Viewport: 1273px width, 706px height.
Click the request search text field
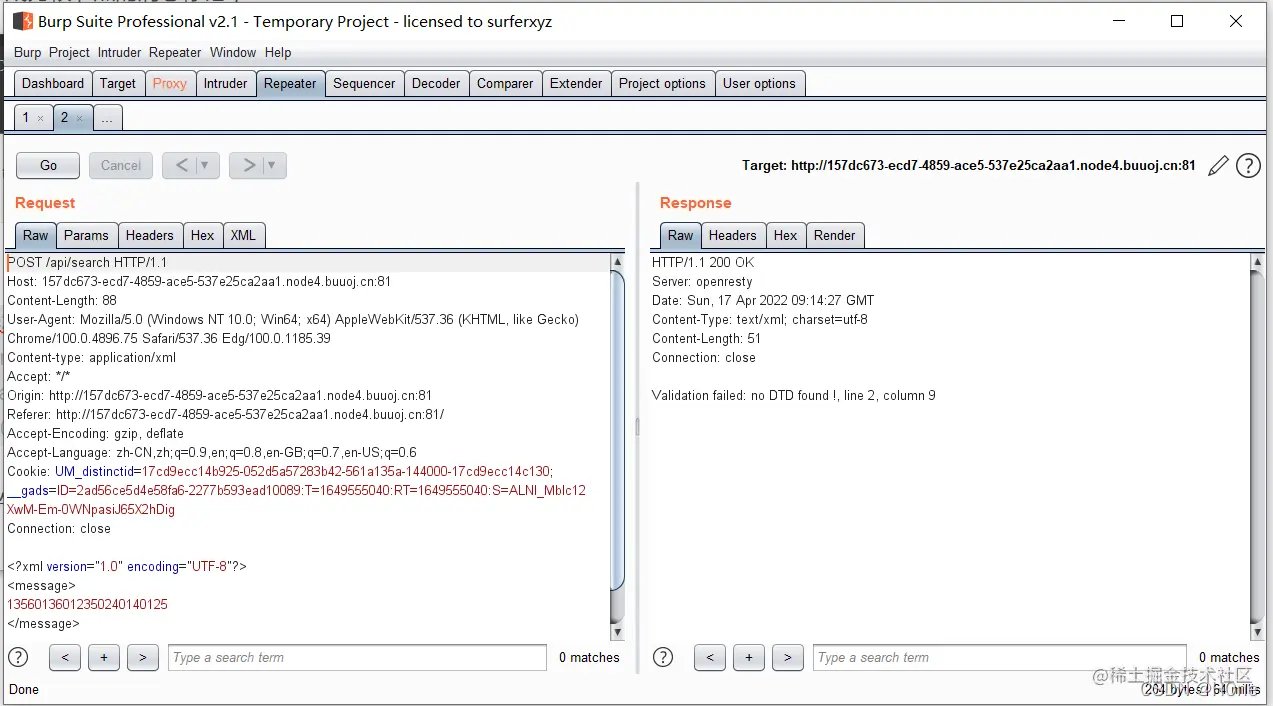click(x=357, y=657)
